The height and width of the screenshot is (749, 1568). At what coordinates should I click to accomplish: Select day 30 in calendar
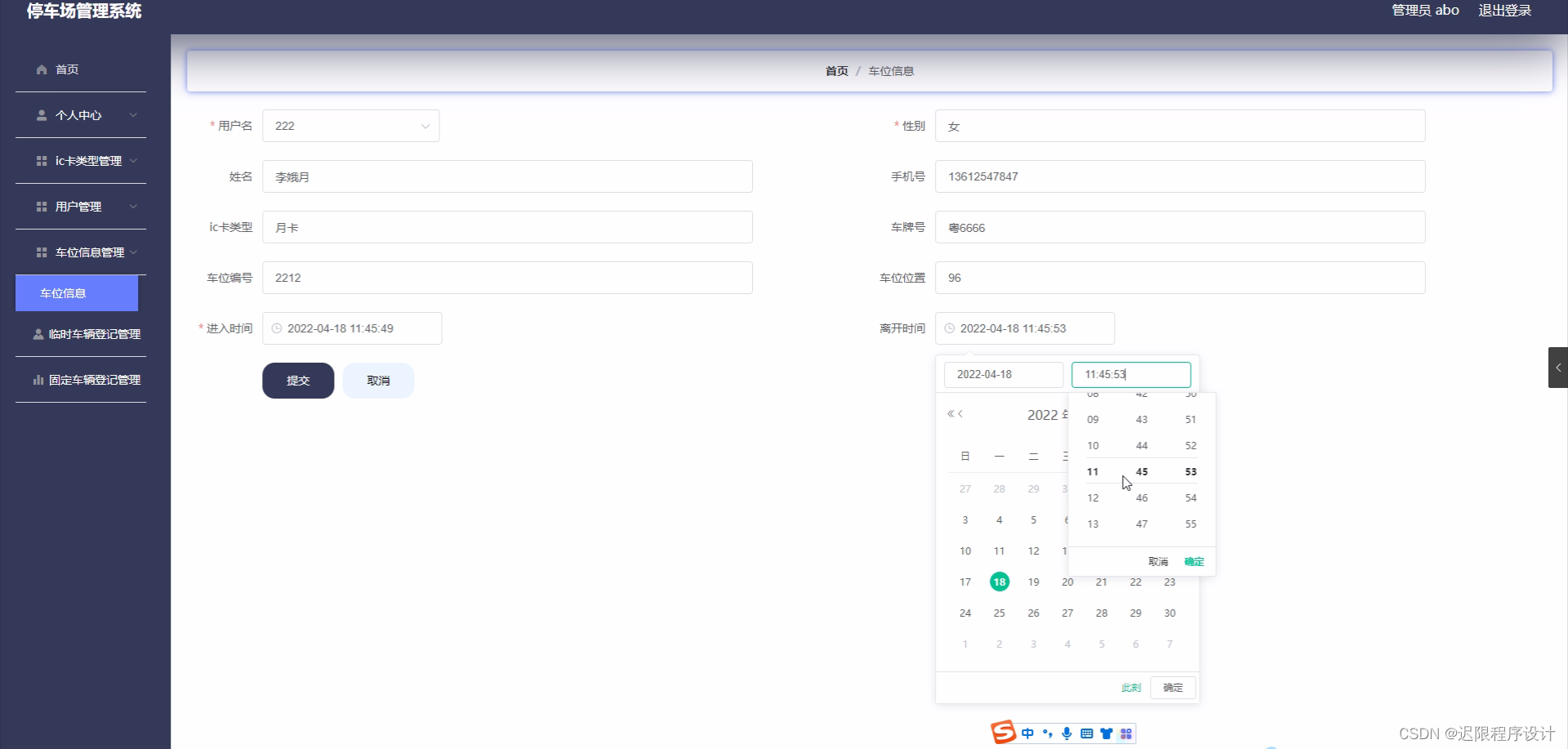click(x=1169, y=613)
